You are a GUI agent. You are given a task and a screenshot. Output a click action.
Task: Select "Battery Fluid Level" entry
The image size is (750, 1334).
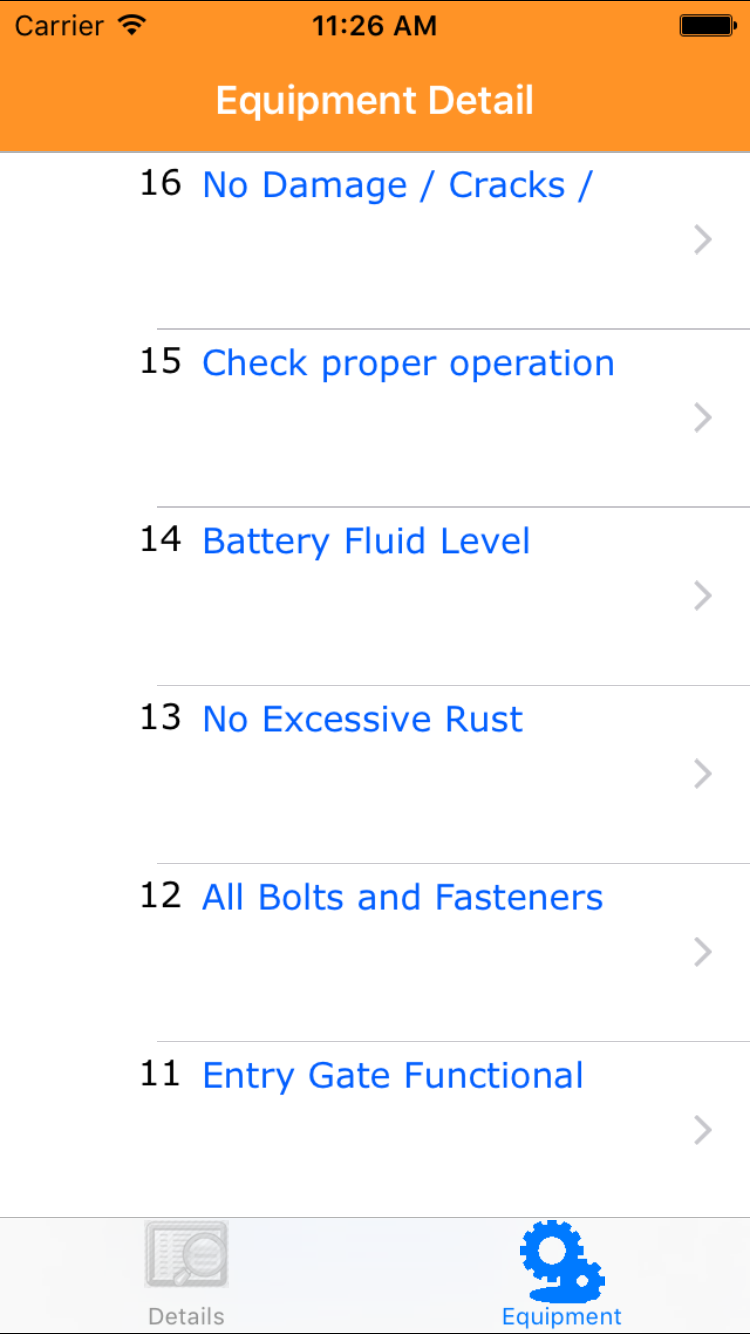(366, 541)
